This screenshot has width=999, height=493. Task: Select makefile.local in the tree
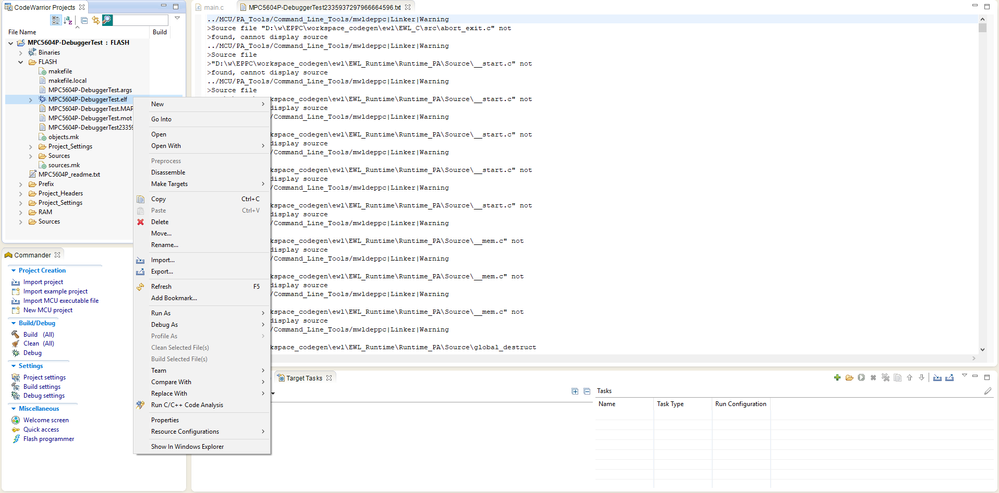click(x=68, y=81)
